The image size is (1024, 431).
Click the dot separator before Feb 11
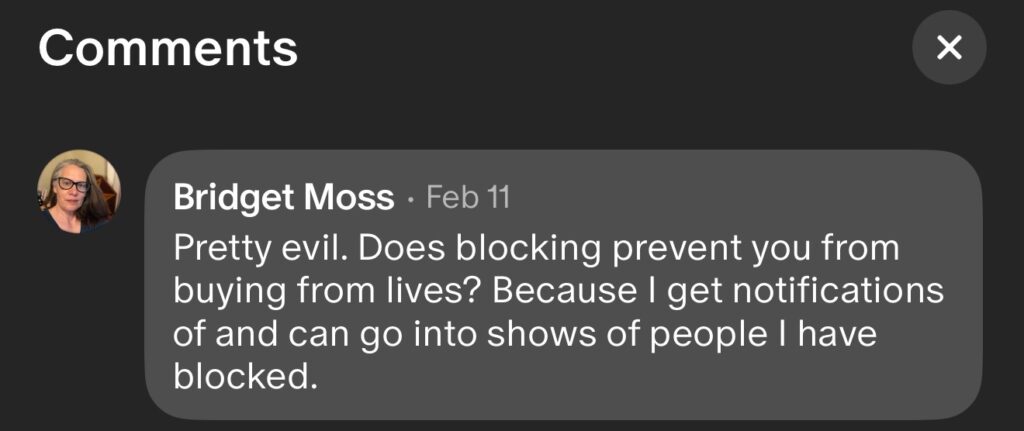coord(411,198)
